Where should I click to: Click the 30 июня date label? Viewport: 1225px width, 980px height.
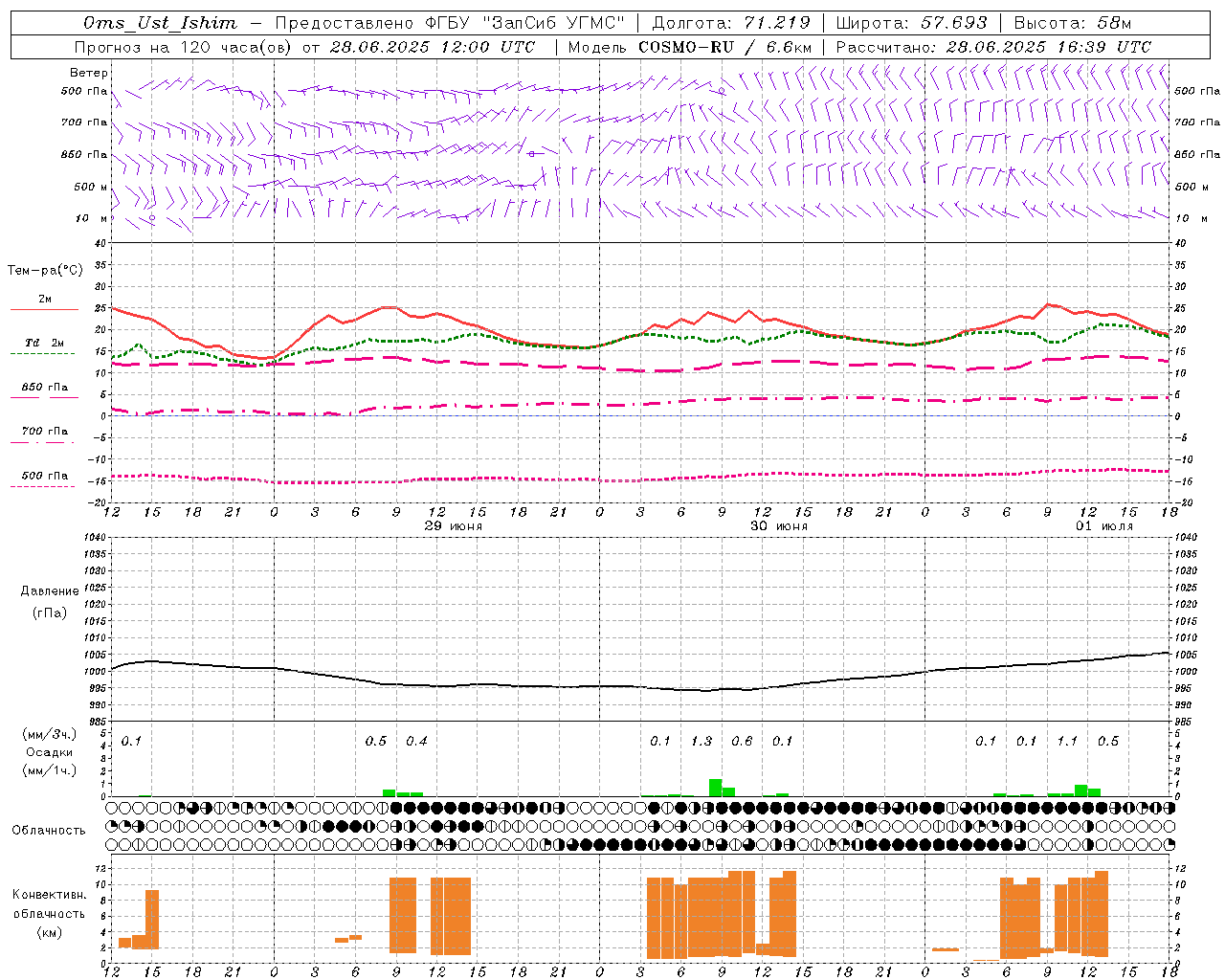tap(779, 526)
